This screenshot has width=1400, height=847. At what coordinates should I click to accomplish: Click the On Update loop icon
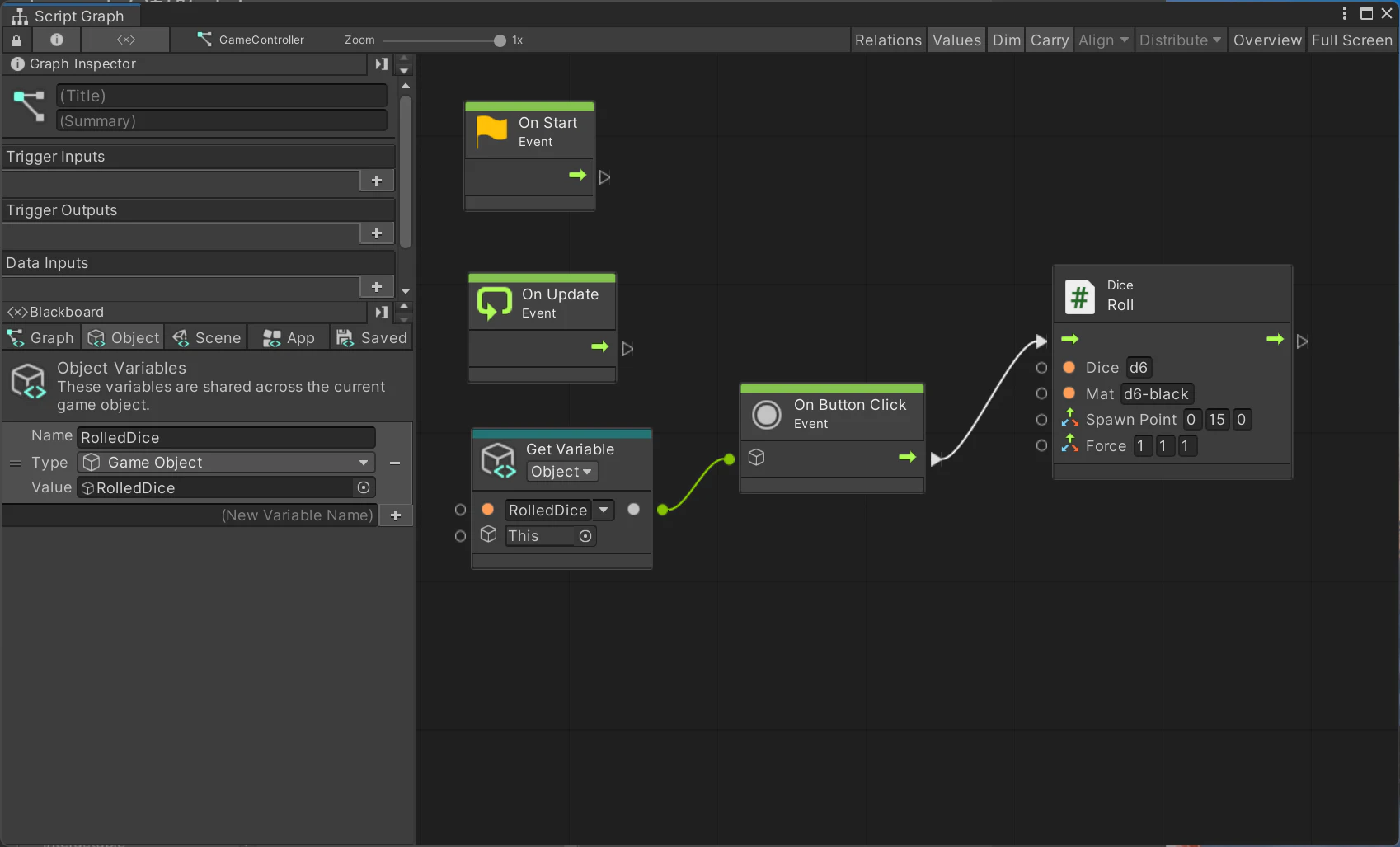pos(495,304)
